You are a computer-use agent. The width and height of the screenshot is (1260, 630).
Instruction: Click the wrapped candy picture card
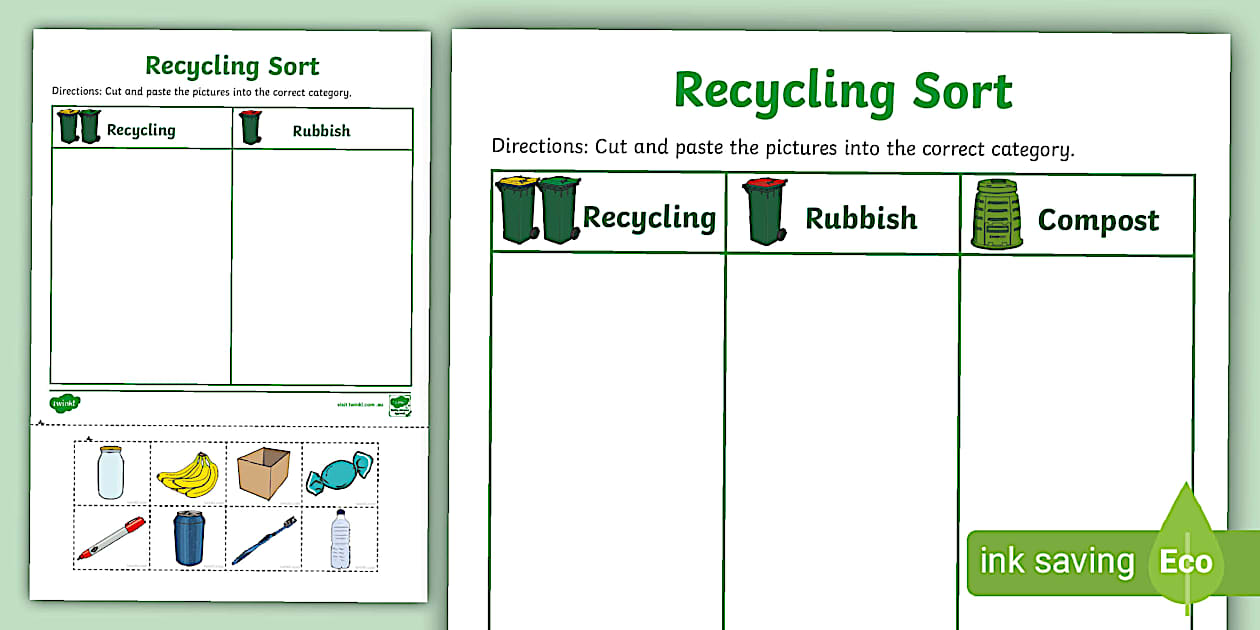point(340,472)
